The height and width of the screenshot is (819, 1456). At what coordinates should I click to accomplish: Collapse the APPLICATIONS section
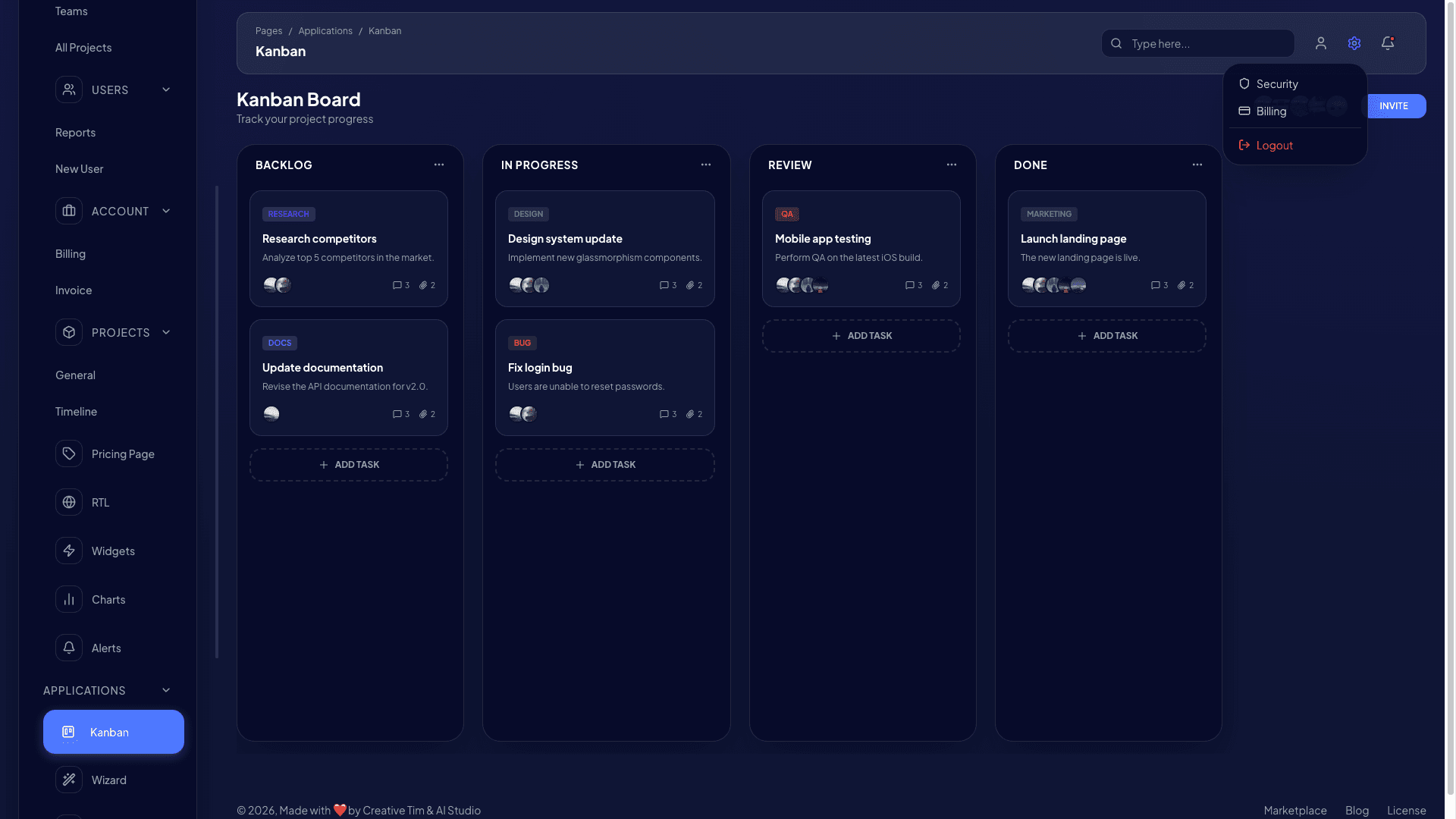pyautogui.click(x=166, y=690)
